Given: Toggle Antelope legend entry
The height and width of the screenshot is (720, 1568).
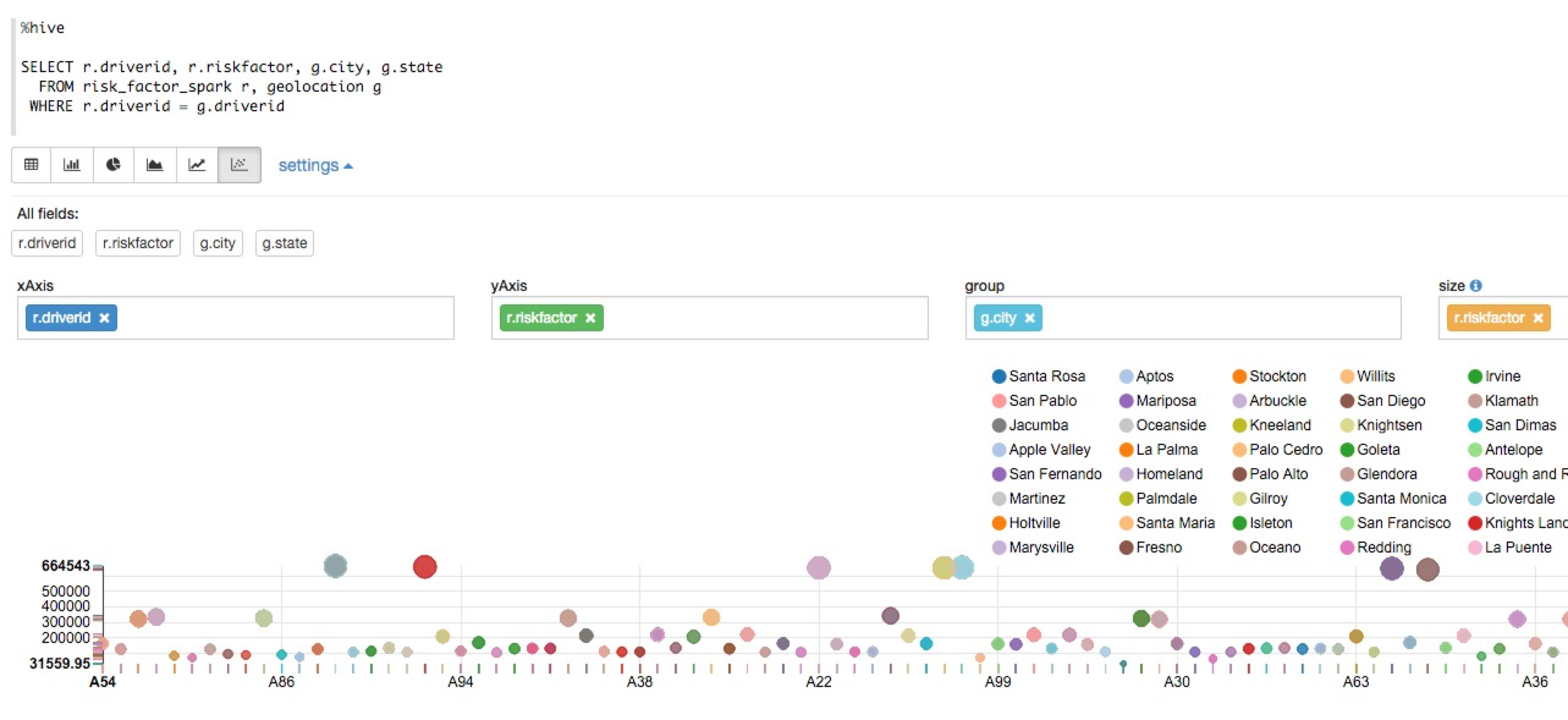Looking at the screenshot, I should 1506,449.
